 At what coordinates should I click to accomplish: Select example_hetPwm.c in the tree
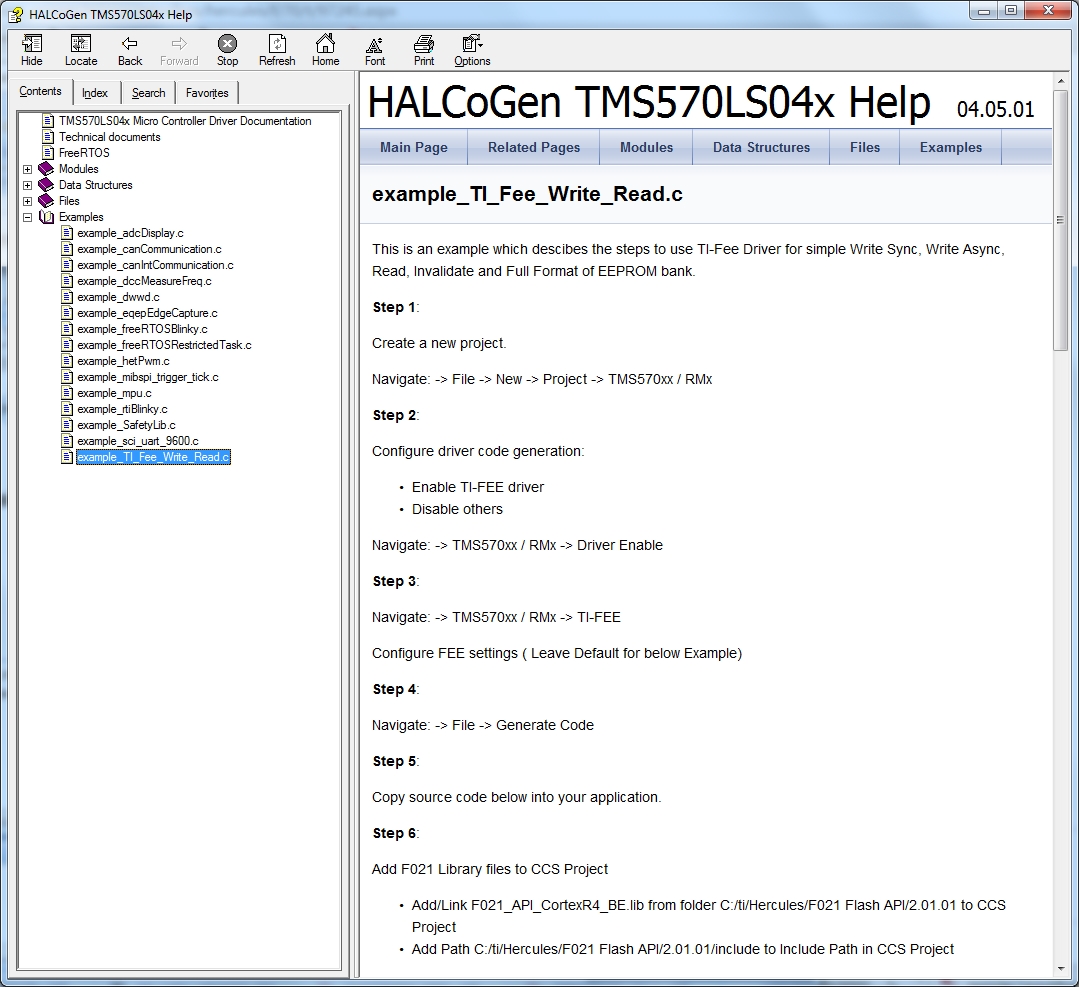[123, 361]
